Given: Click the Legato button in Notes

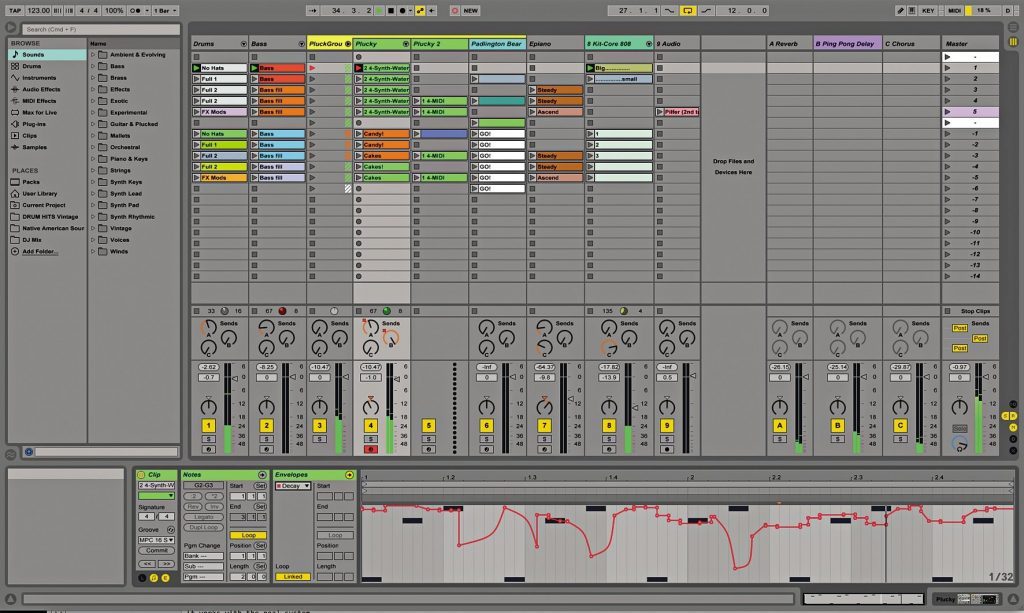Looking at the screenshot, I should point(203,517).
